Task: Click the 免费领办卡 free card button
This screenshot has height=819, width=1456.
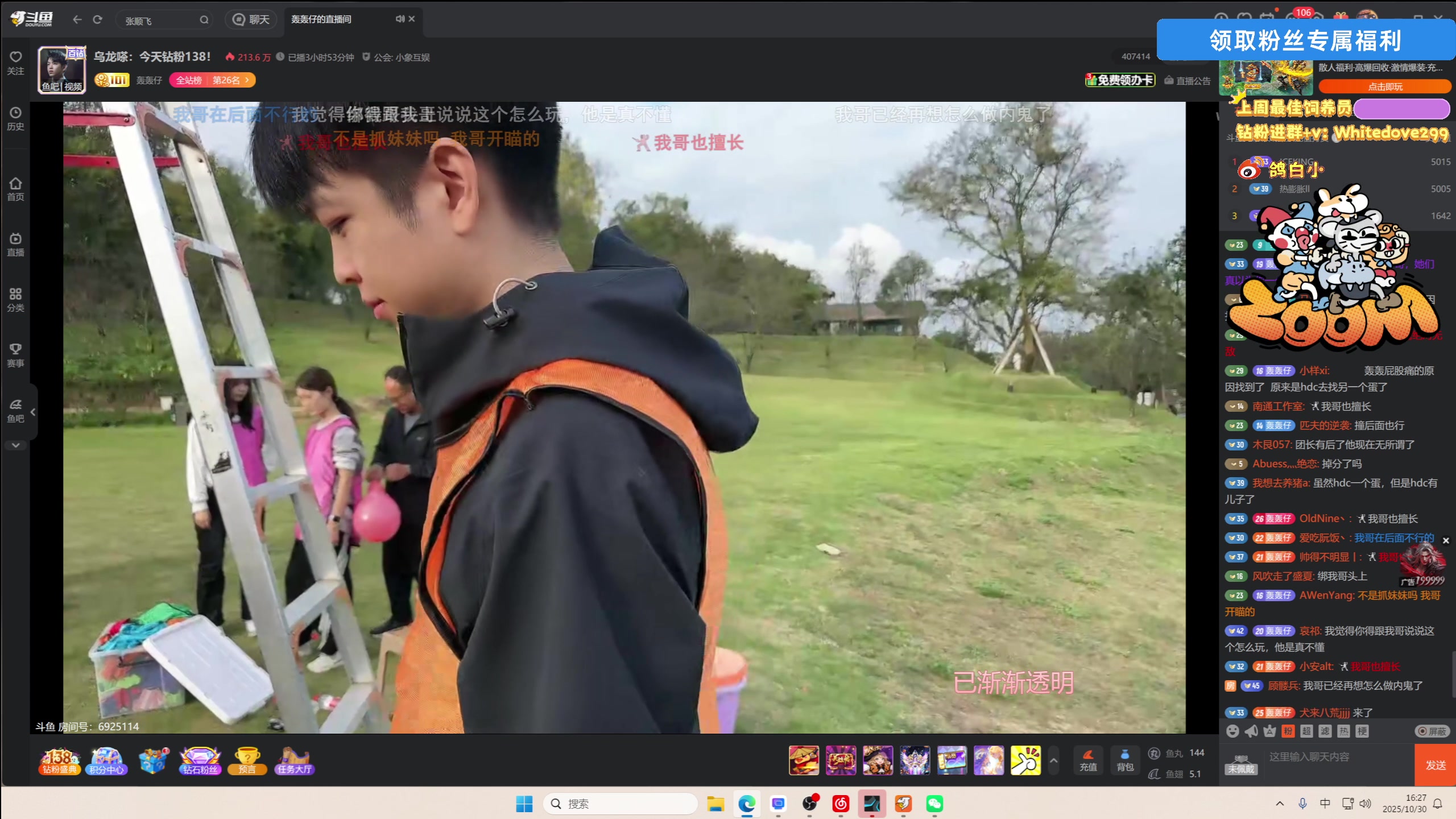Action: point(1122,80)
